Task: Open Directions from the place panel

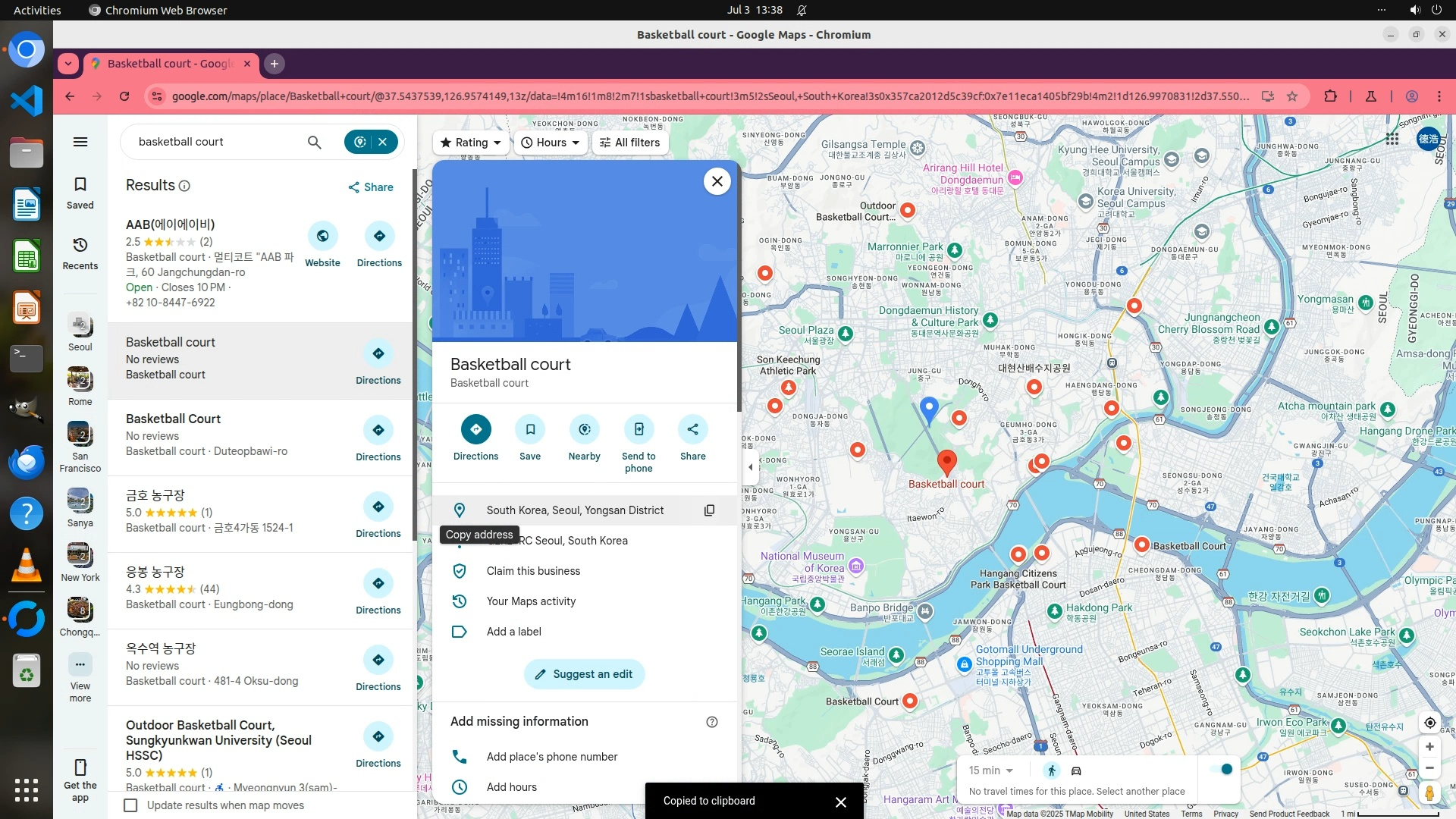Action: coord(475,430)
